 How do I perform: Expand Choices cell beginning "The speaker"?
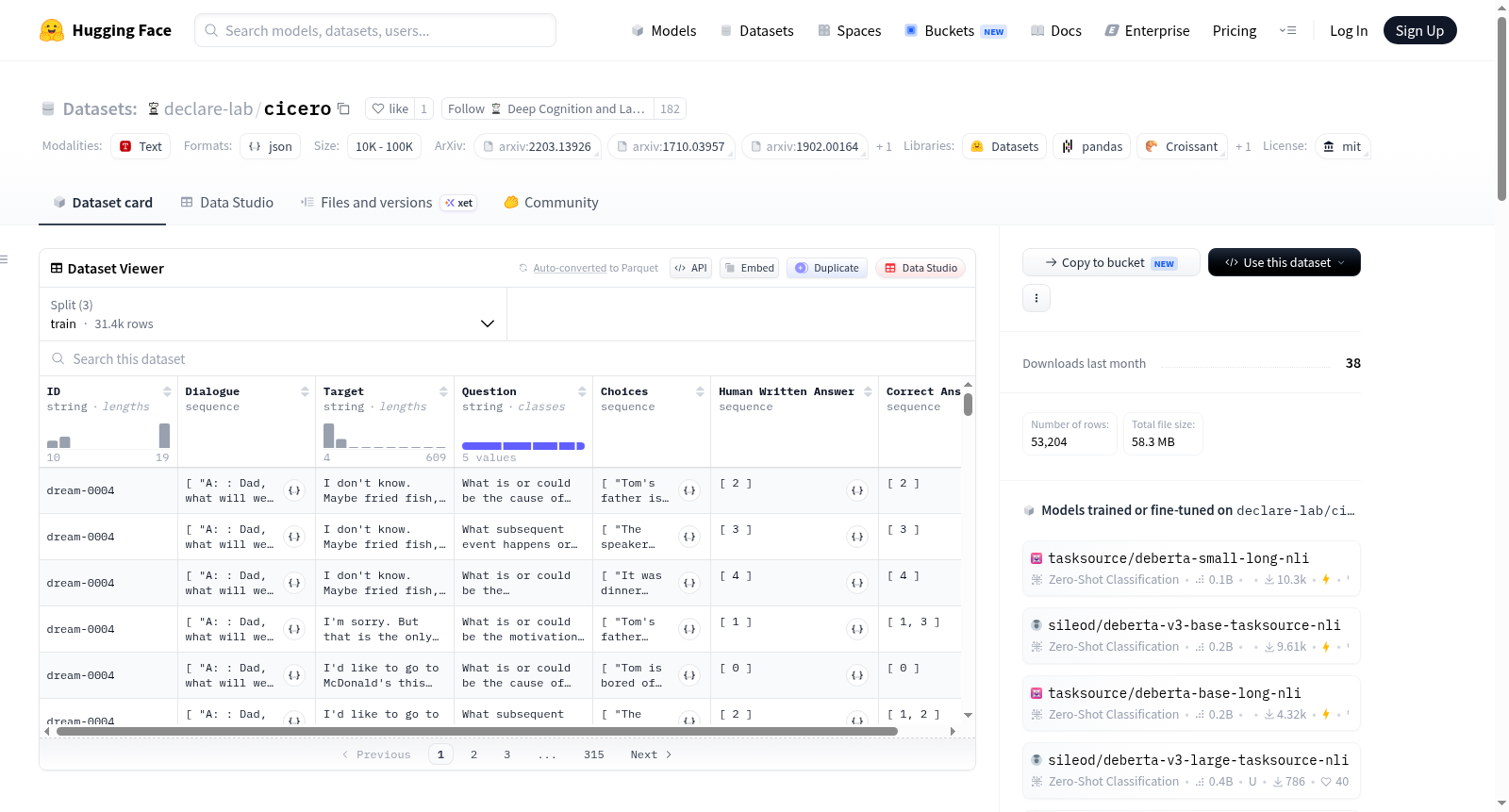[689, 537]
